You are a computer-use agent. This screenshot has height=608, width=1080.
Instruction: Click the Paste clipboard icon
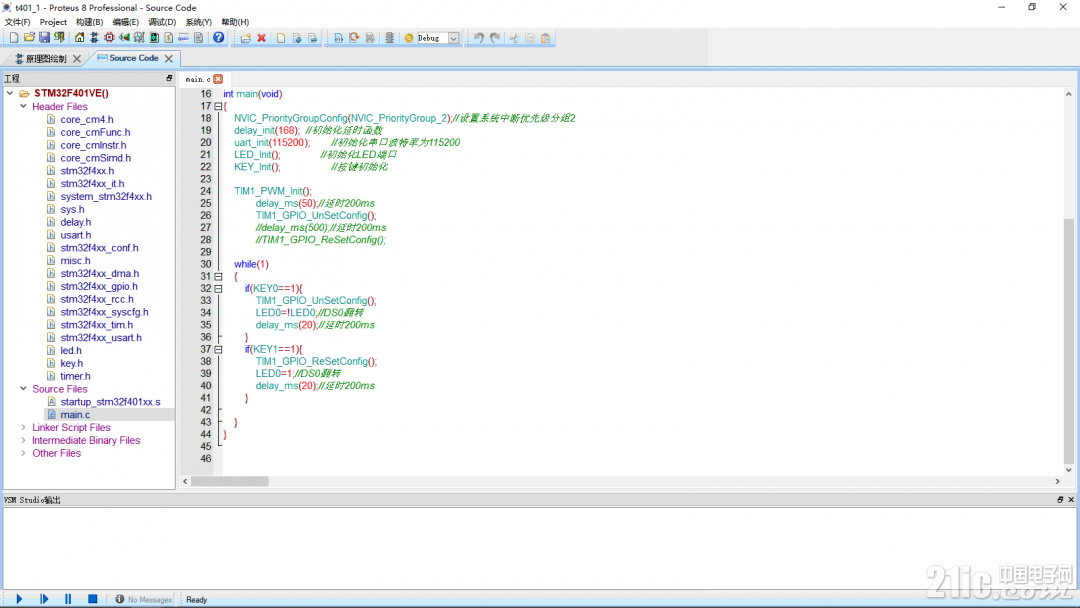click(546, 38)
